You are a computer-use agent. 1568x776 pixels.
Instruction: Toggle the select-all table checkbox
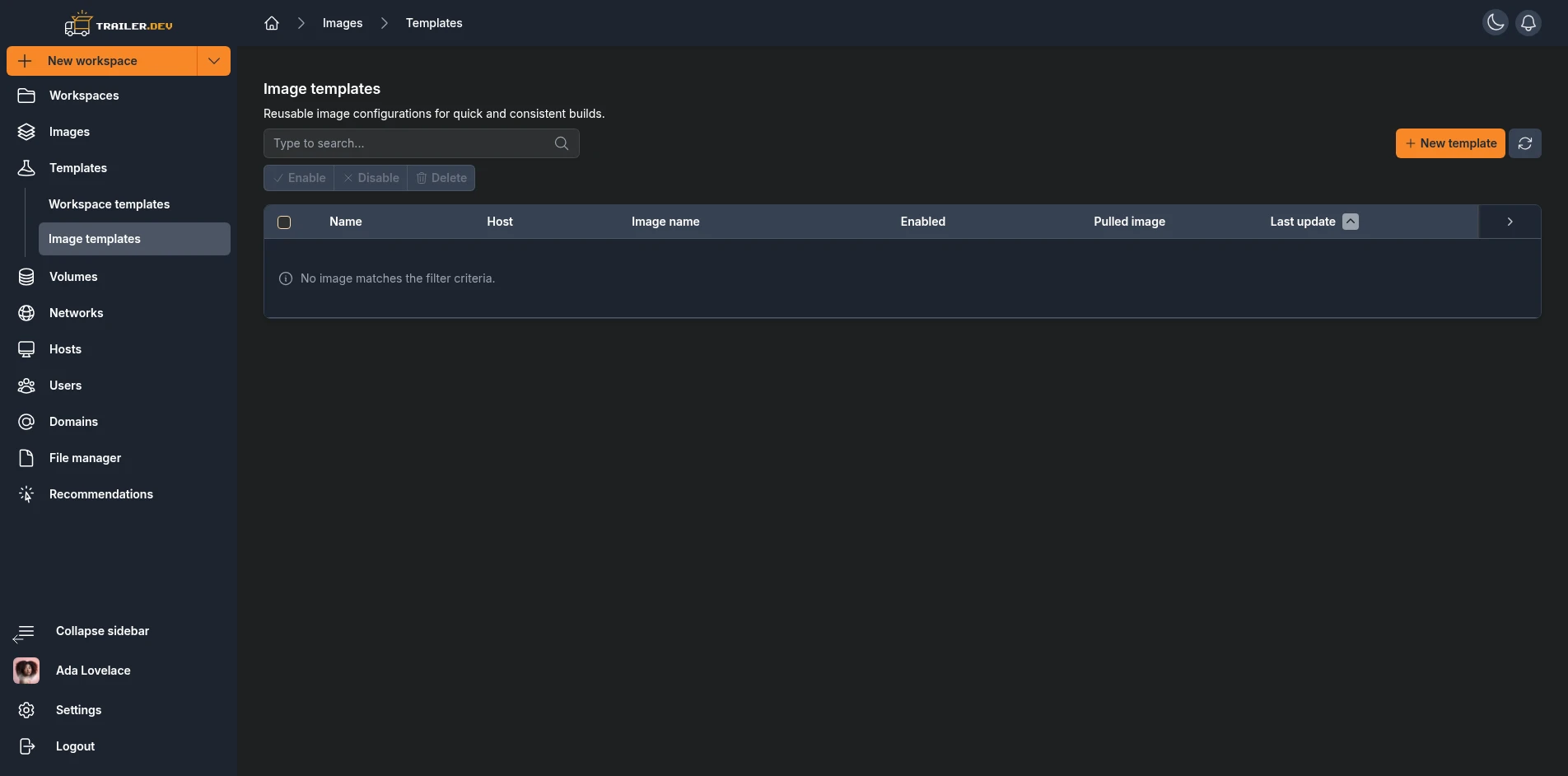pyautogui.click(x=284, y=222)
